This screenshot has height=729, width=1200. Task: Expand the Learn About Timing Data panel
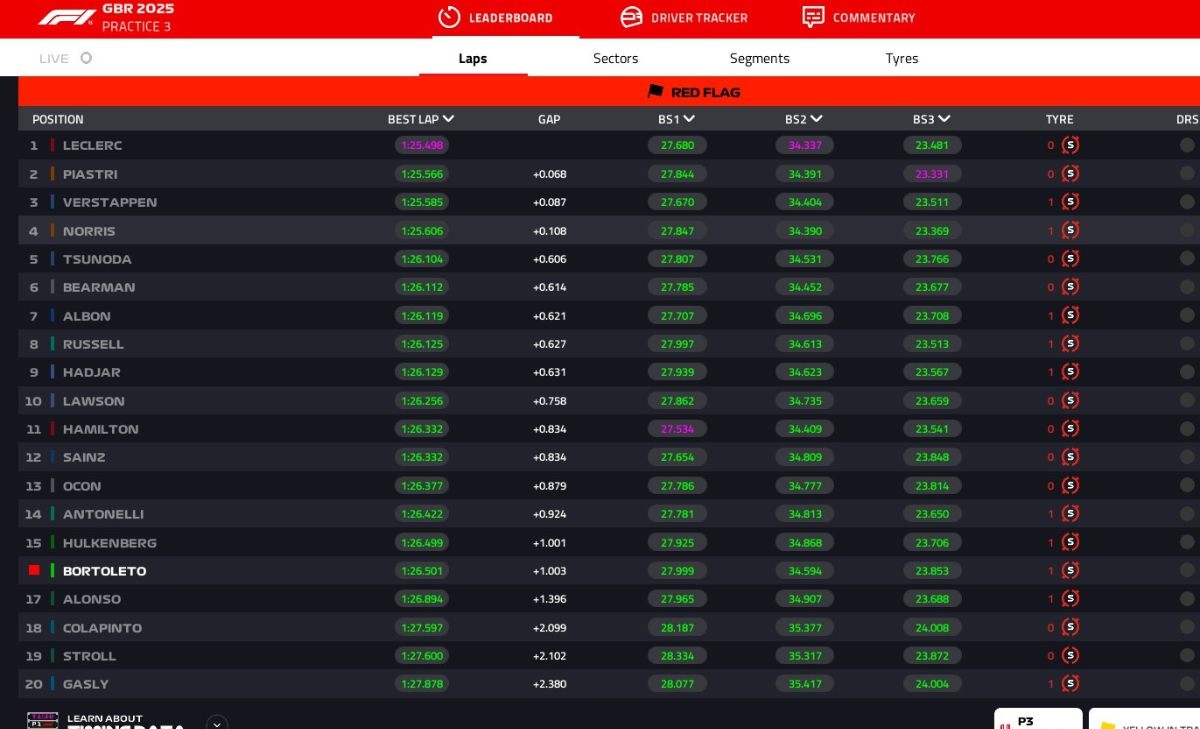coord(217,722)
